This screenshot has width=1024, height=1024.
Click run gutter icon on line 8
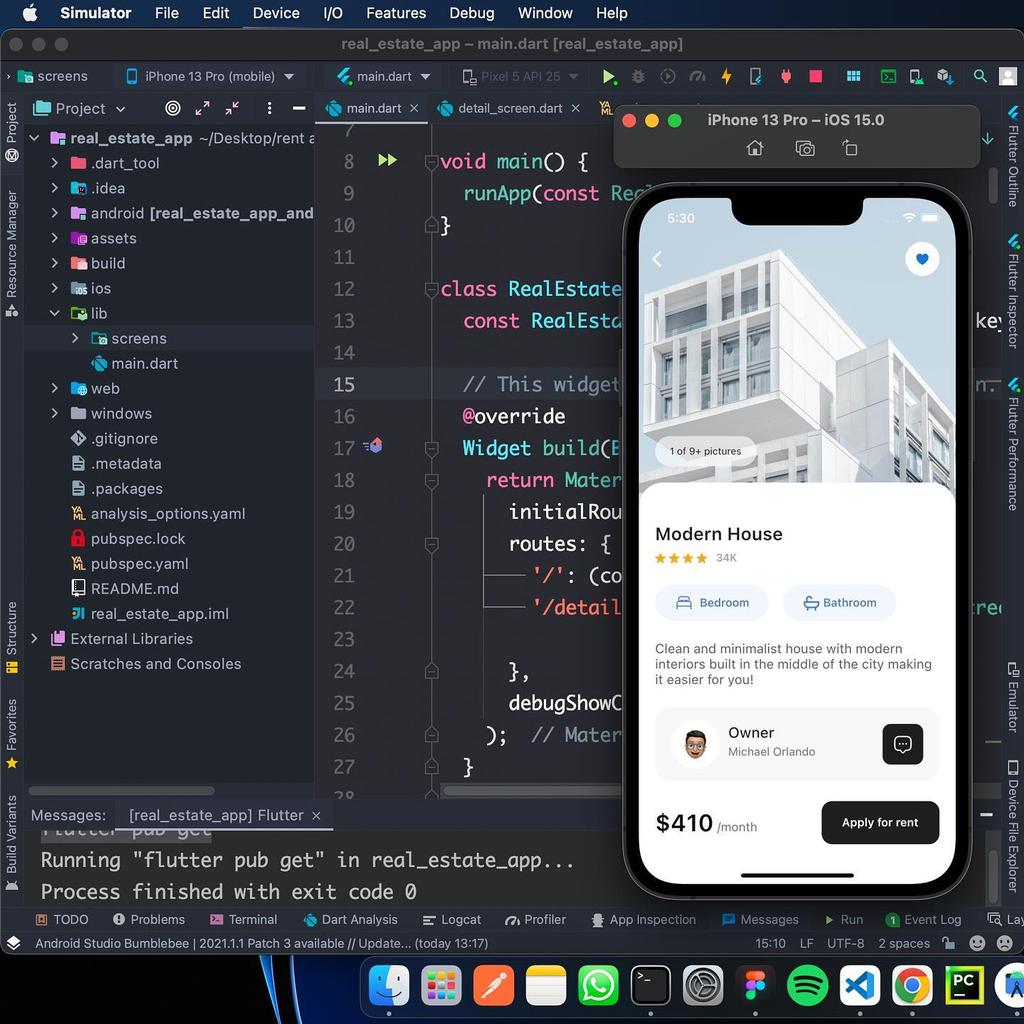coord(387,160)
